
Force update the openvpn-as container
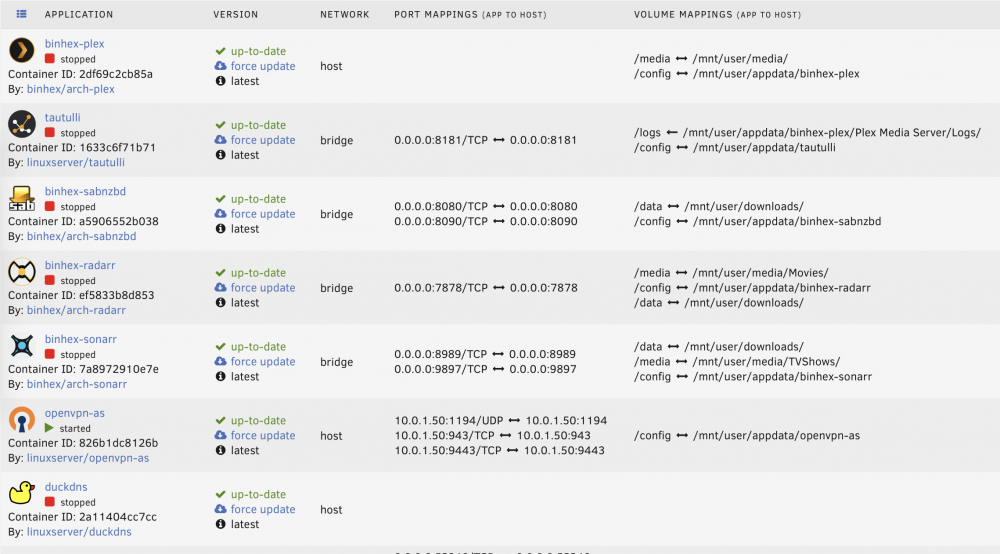pyautogui.click(x=263, y=435)
